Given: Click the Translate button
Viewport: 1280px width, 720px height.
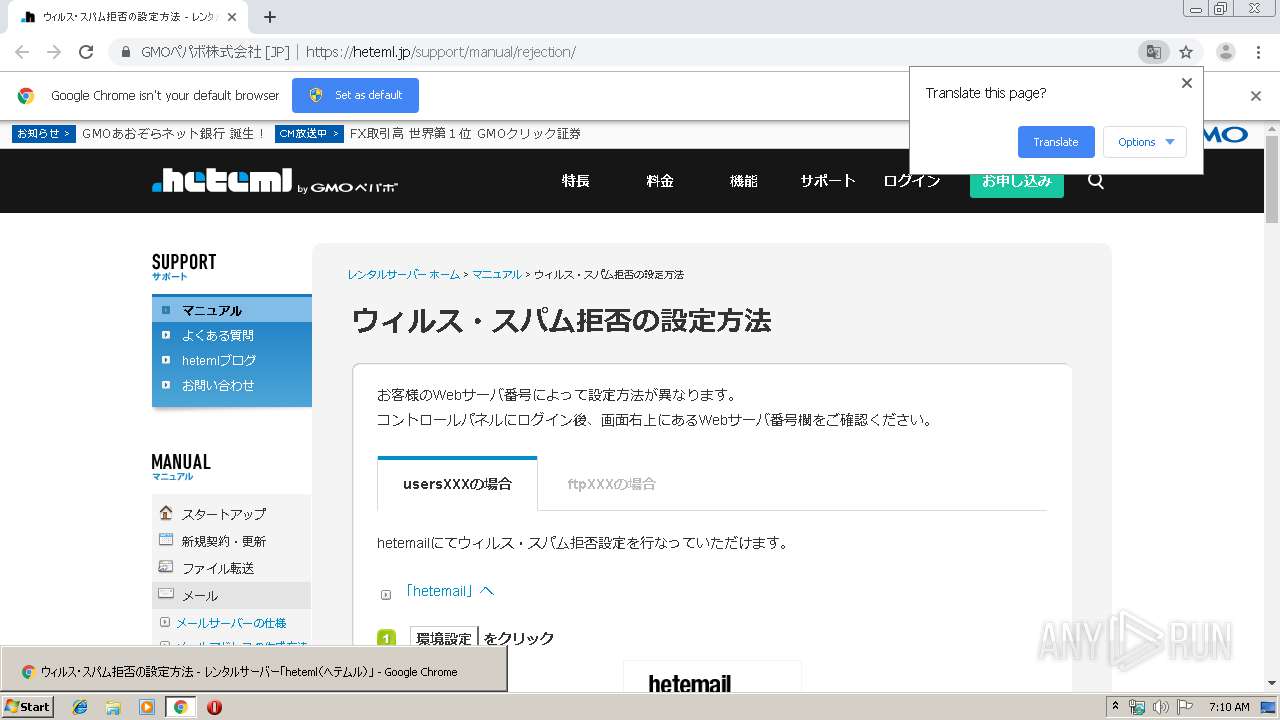Looking at the screenshot, I should tap(1056, 142).
